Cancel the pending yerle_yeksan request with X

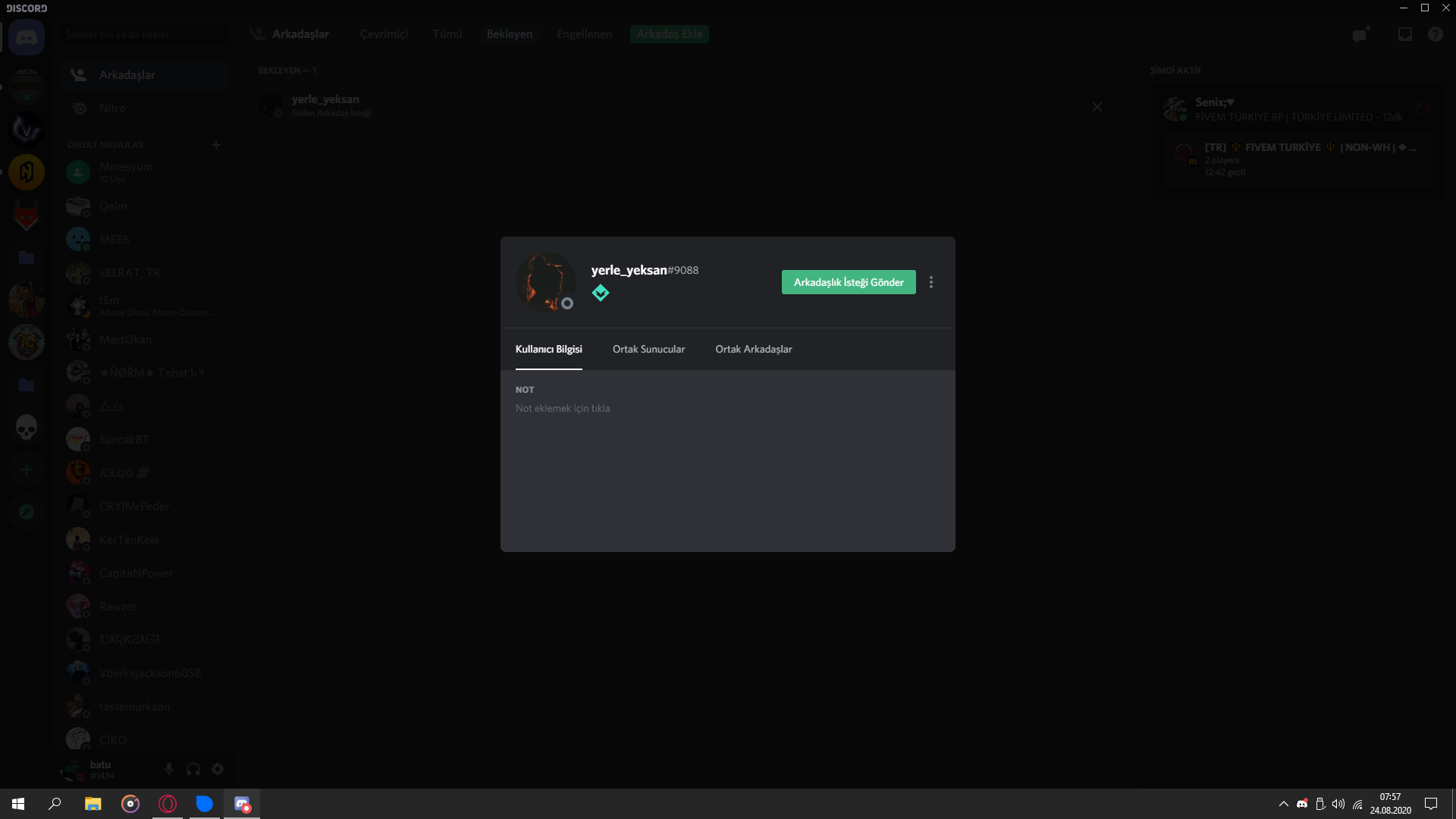point(1097,107)
